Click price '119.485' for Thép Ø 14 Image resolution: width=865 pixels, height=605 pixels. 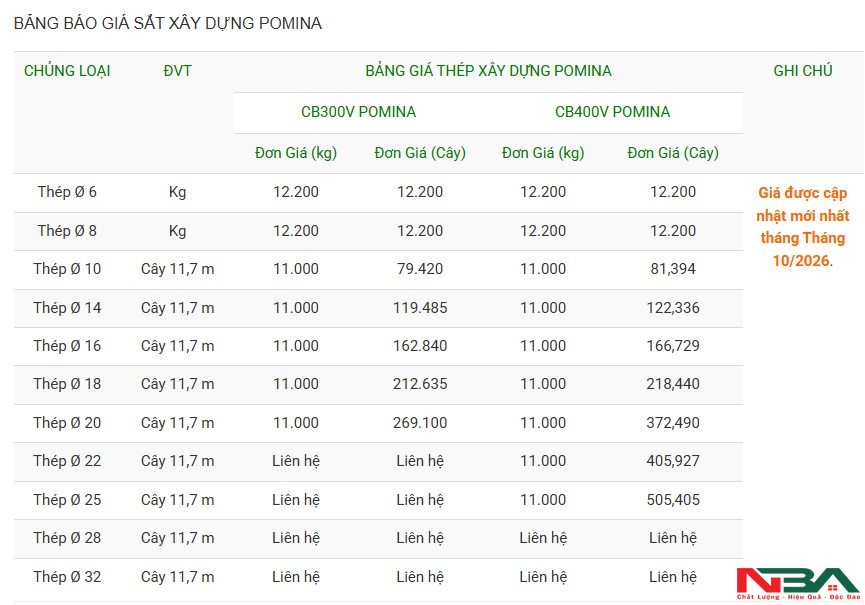(420, 308)
